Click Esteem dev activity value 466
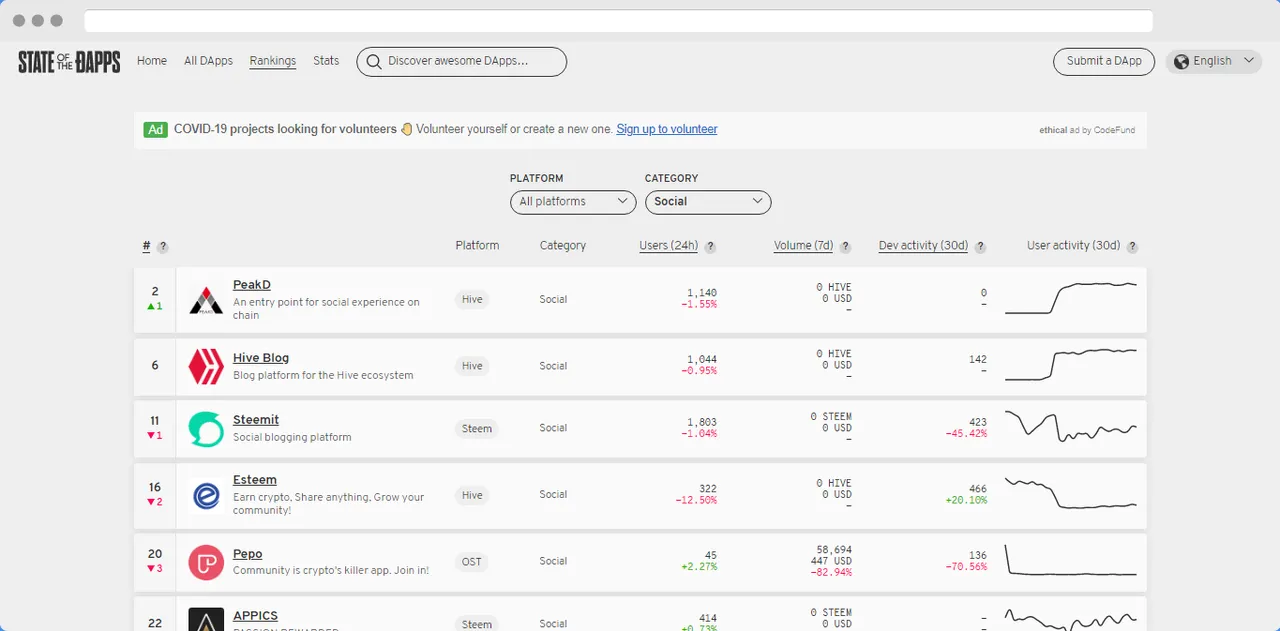This screenshot has height=631, width=1280. point(978,489)
